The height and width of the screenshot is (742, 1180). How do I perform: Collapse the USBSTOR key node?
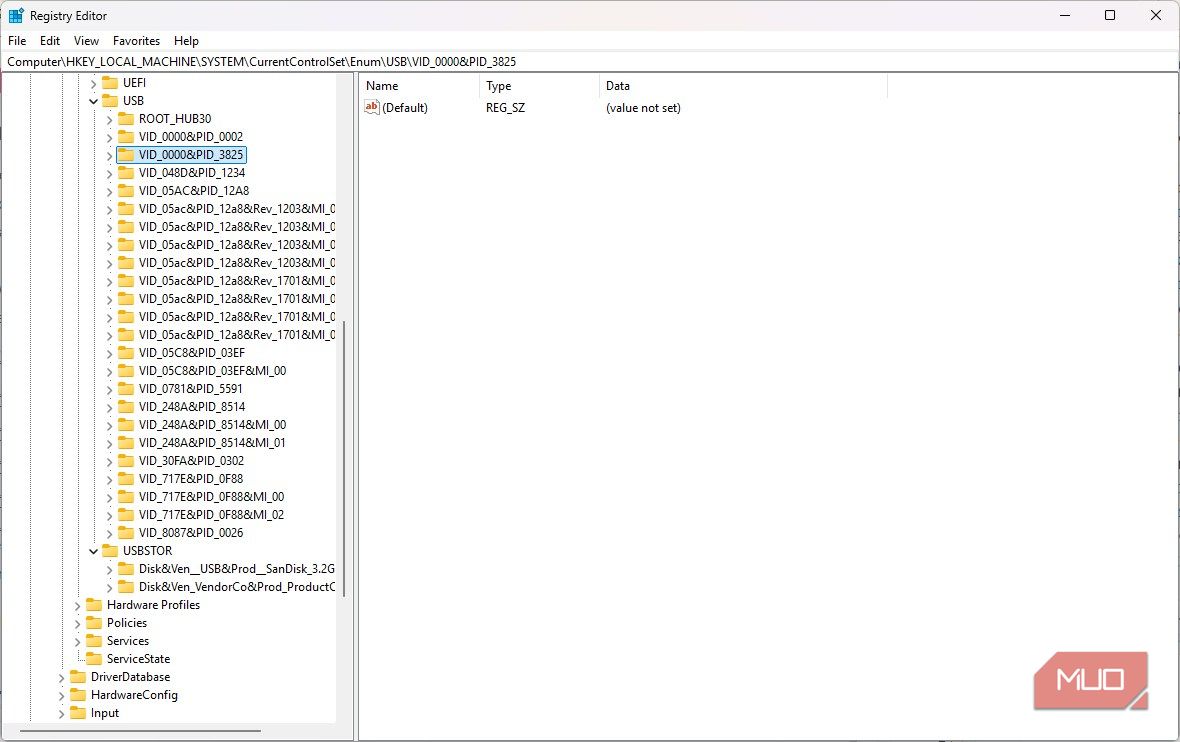[x=93, y=551]
